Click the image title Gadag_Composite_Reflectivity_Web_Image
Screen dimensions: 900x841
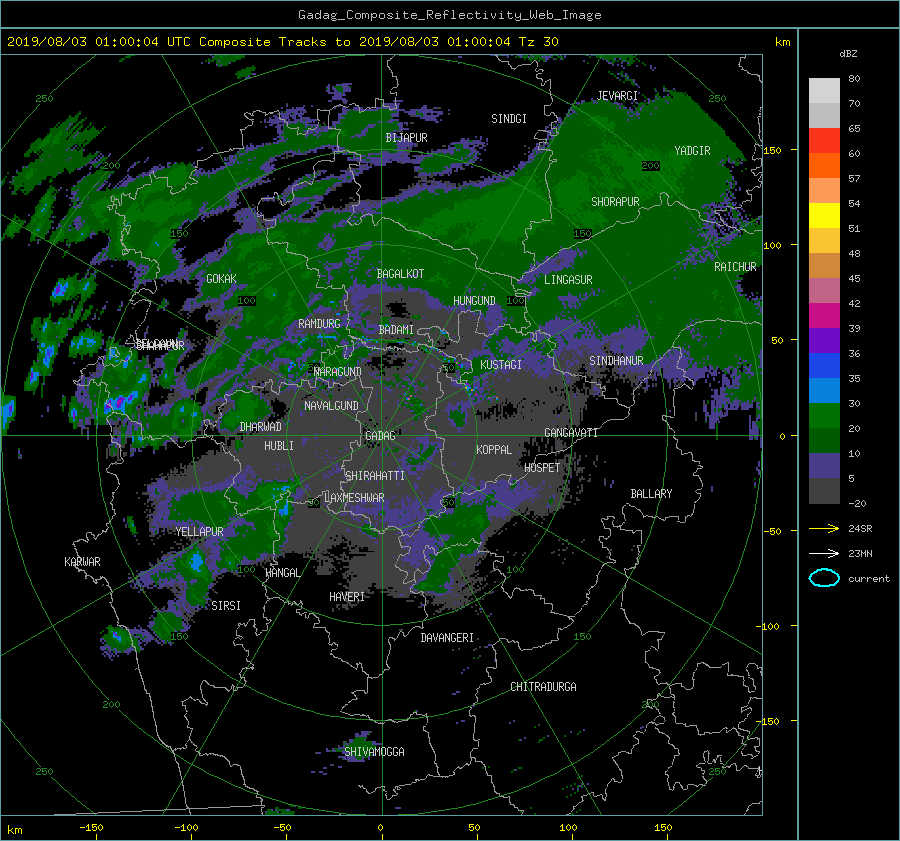tap(449, 15)
